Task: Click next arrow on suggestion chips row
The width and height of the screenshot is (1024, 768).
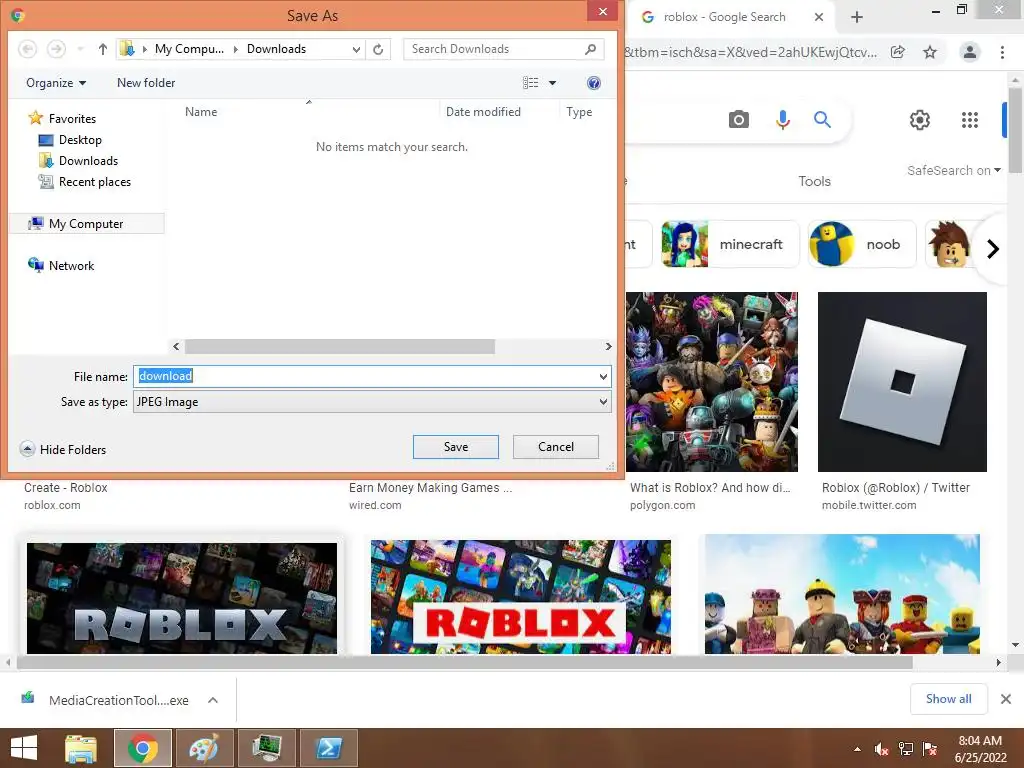Action: click(x=993, y=249)
